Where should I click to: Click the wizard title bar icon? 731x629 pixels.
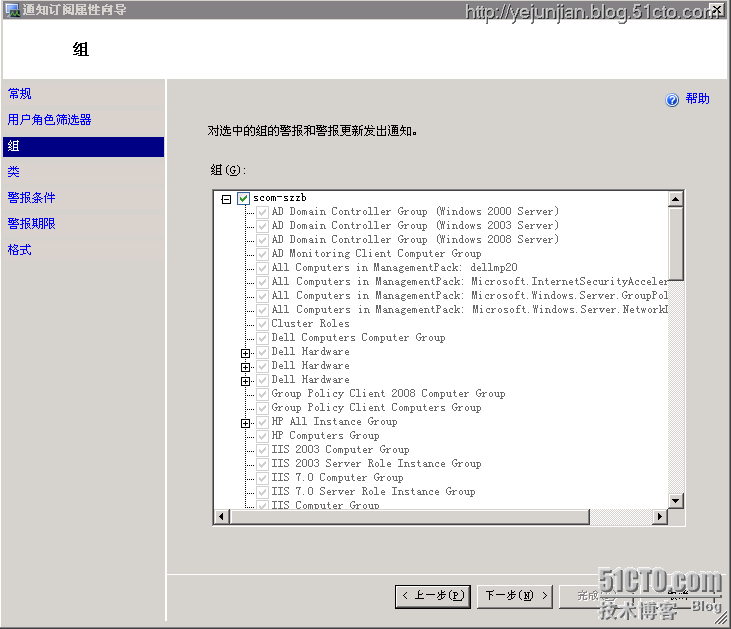pos(12,10)
